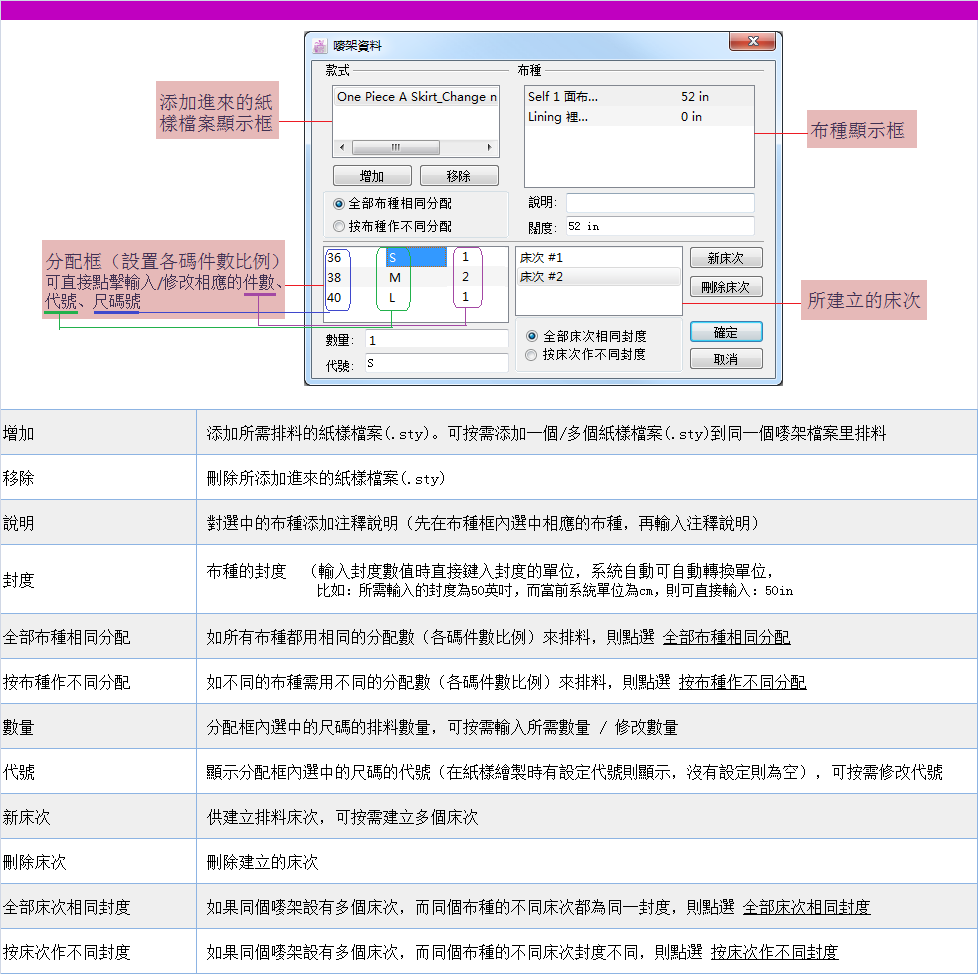This screenshot has height=974, width=978.
Task: Click into the 說明 input field
Action: tap(660, 203)
